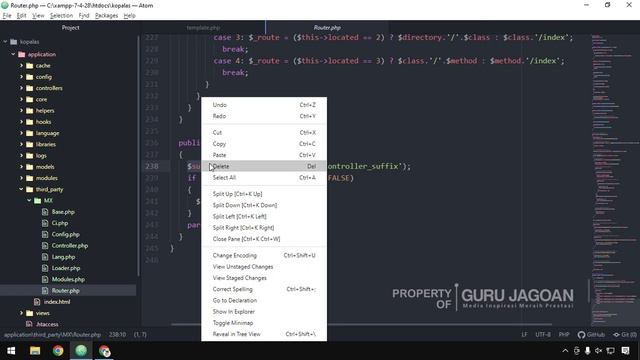
Task: Choose Go to Declaration
Action: click(264, 300)
